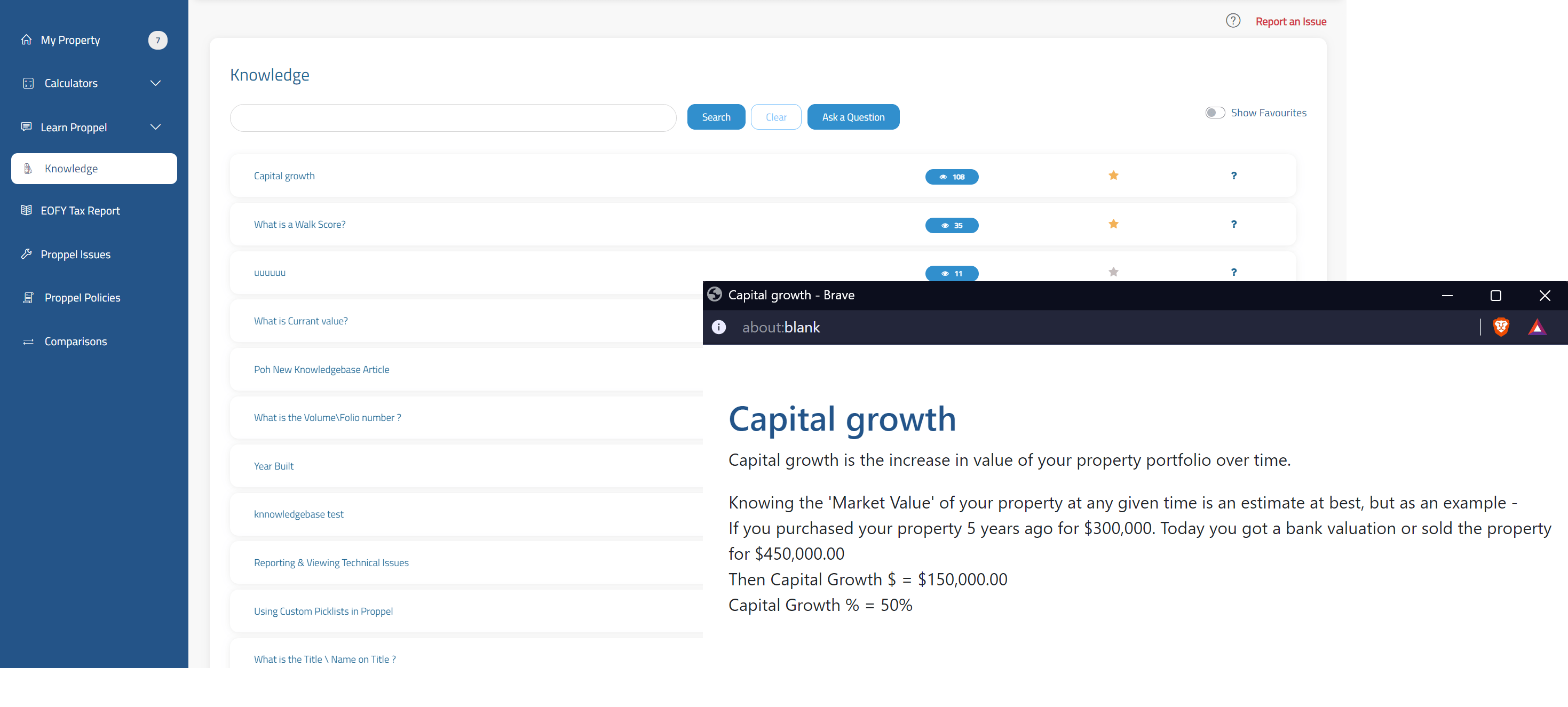The image size is (1568, 707).
Task: Click the knowledge search input field
Action: [x=453, y=118]
